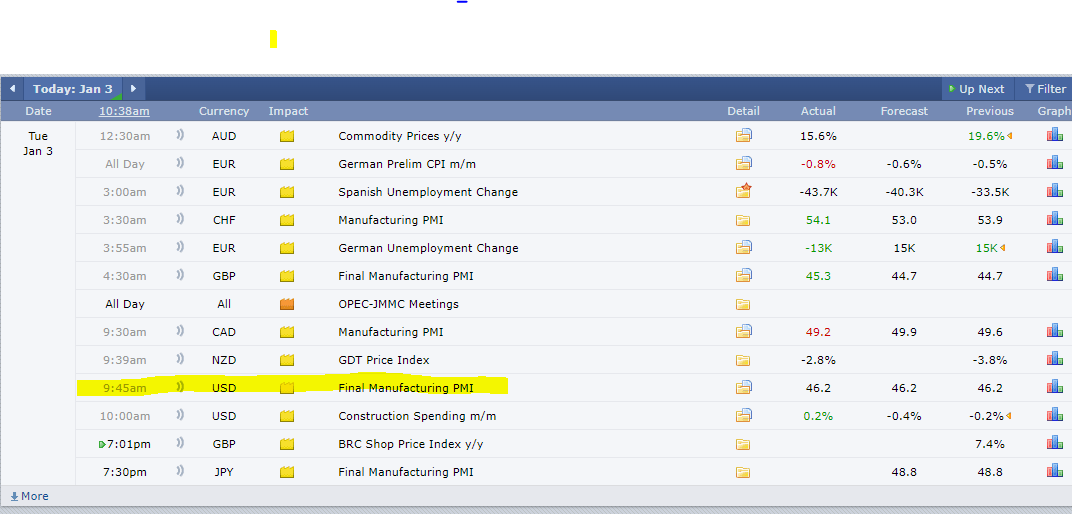This screenshot has height=514, width=1072.
Task: Toggle alert bell for 3:55am German Unemployment
Action: click(180, 247)
